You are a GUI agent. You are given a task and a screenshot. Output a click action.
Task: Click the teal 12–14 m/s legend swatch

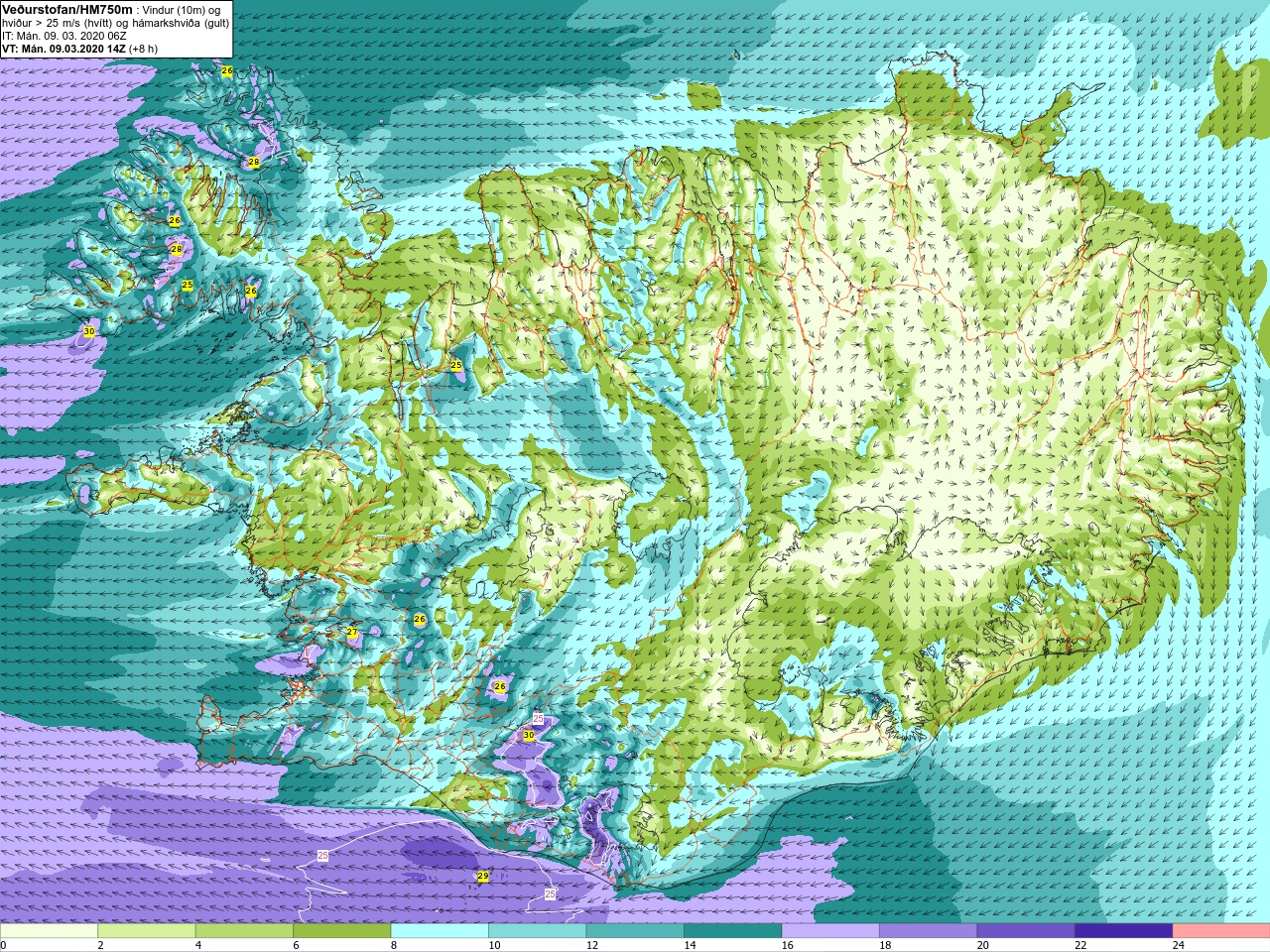tap(635, 931)
